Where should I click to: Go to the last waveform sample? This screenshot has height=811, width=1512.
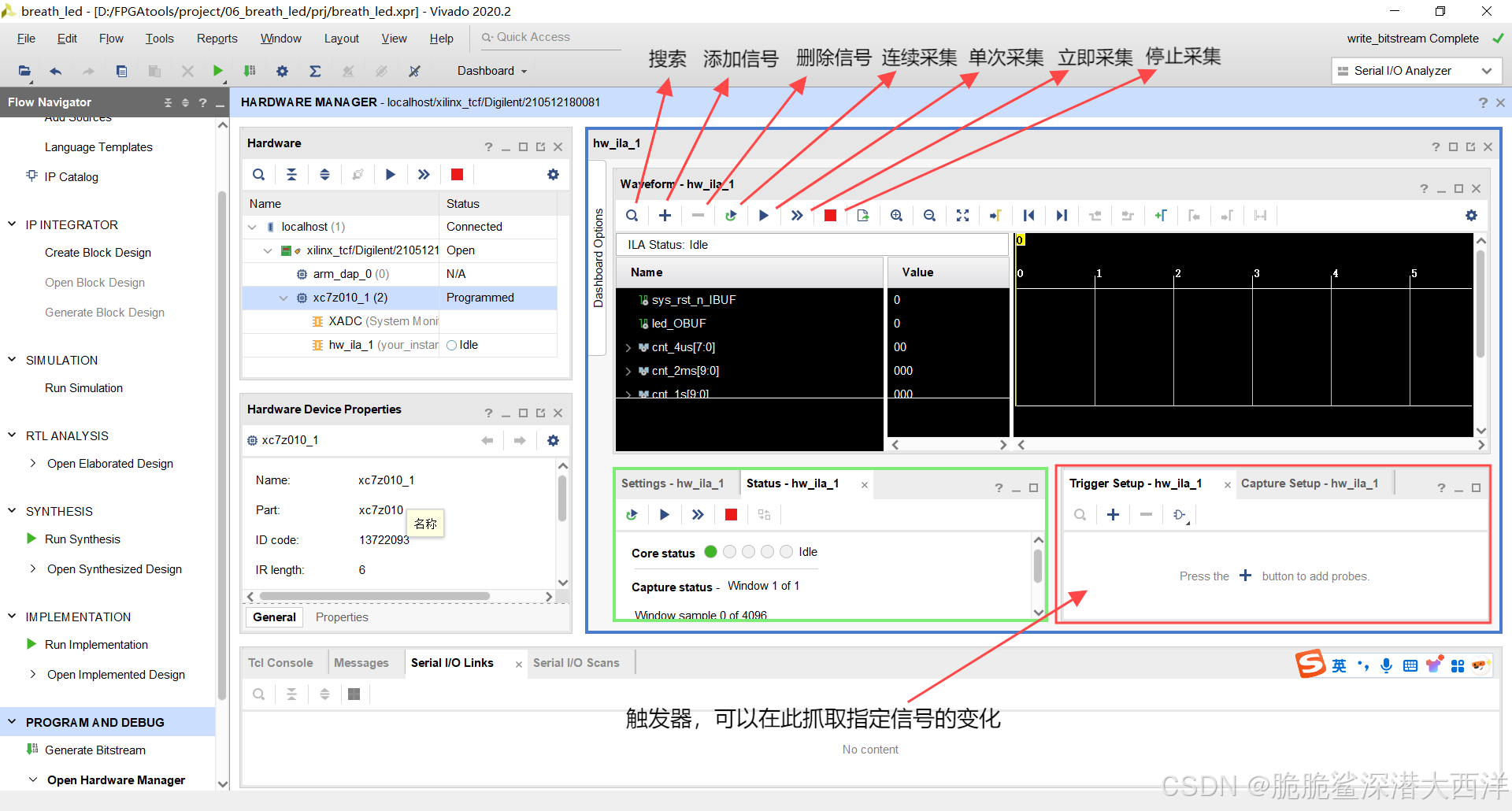[1062, 216]
